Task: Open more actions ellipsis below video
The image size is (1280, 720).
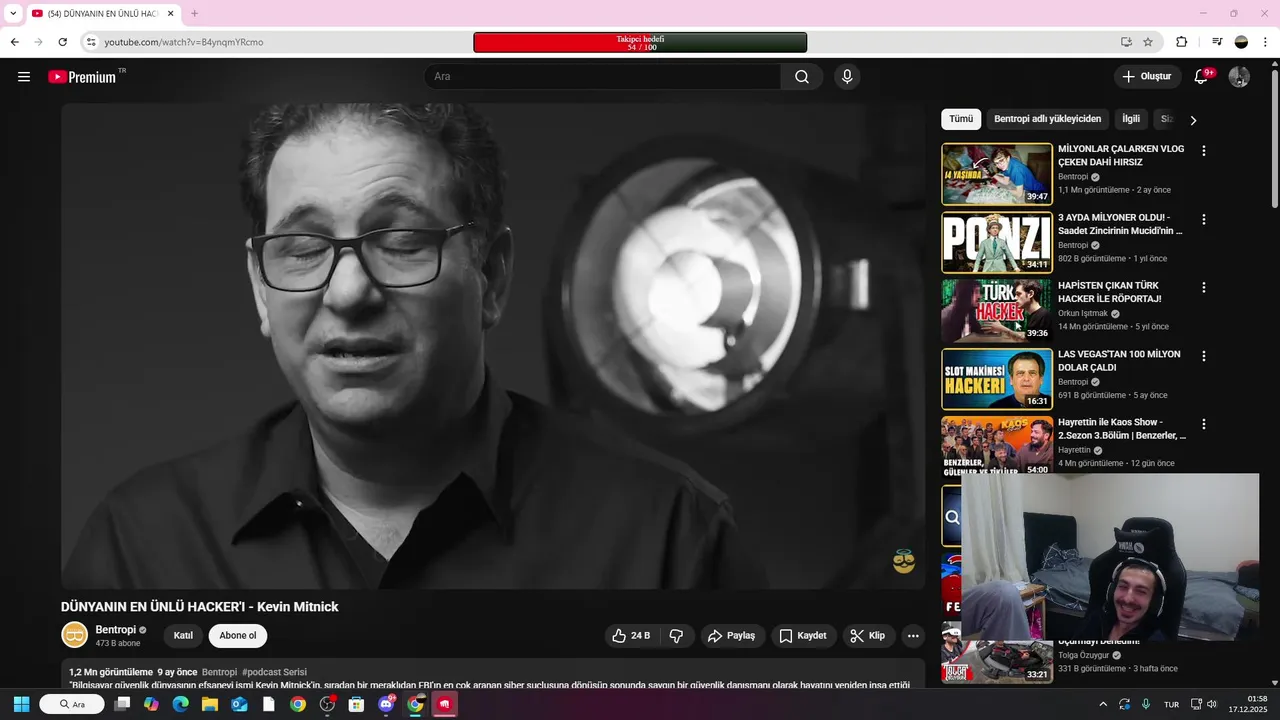Action: click(x=912, y=636)
